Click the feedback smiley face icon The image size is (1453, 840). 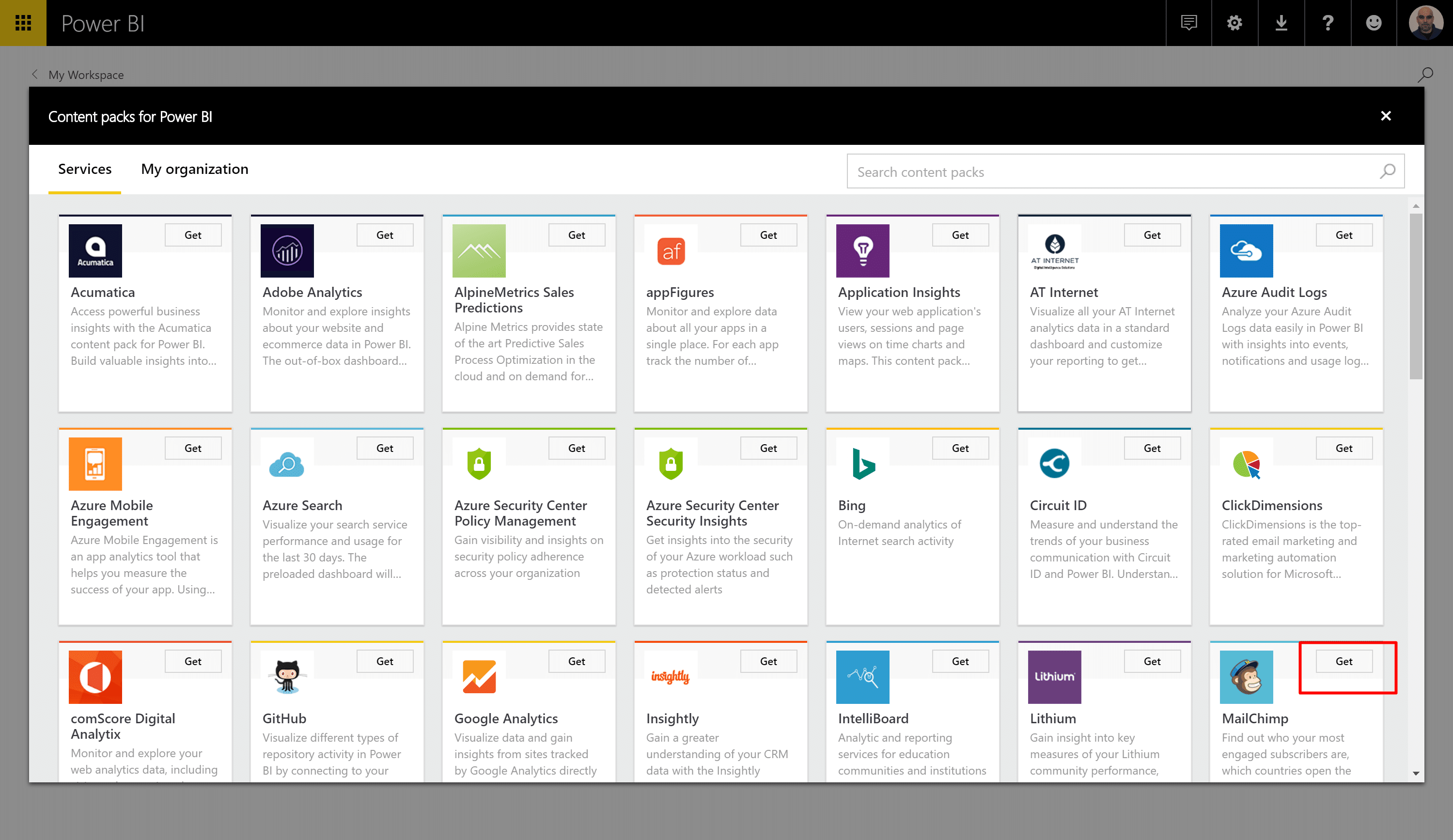(1374, 23)
